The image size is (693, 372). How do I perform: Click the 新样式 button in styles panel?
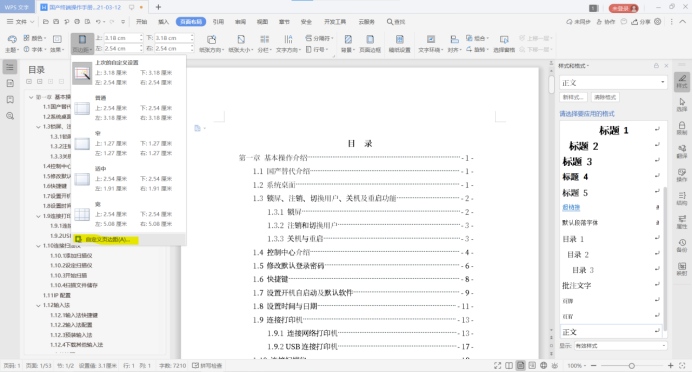[573, 97]
